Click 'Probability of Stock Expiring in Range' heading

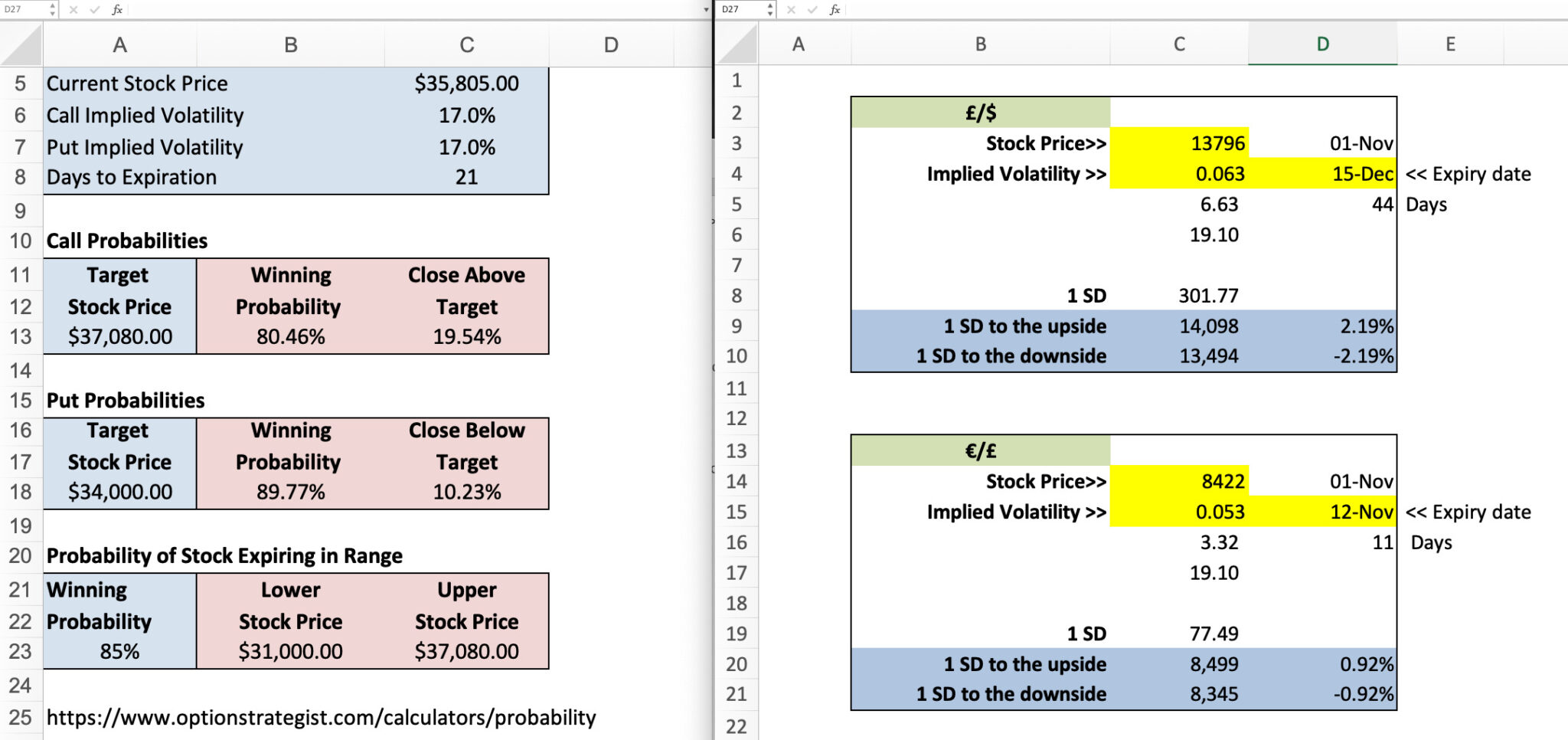pyautogui.click(x=224, y=556)
